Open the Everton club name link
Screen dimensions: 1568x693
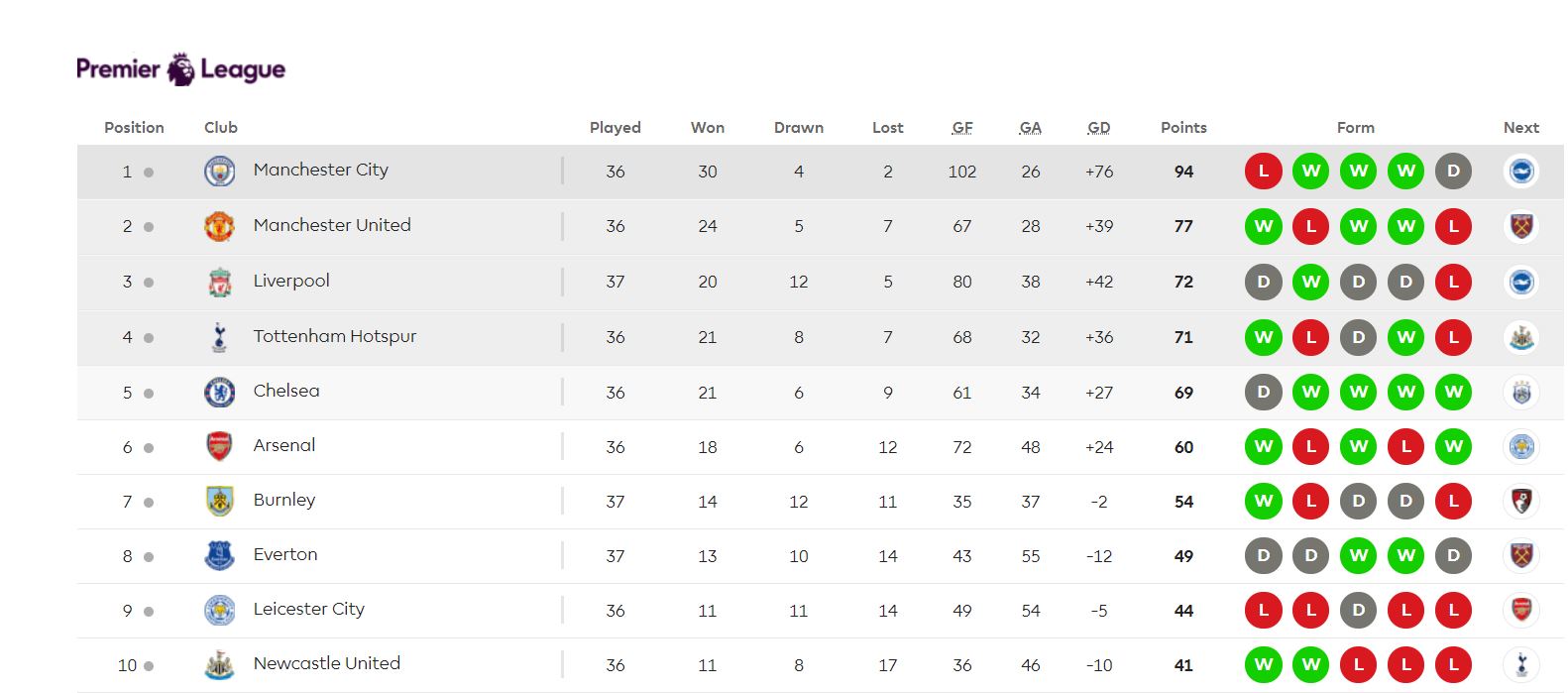pos(285,554)
